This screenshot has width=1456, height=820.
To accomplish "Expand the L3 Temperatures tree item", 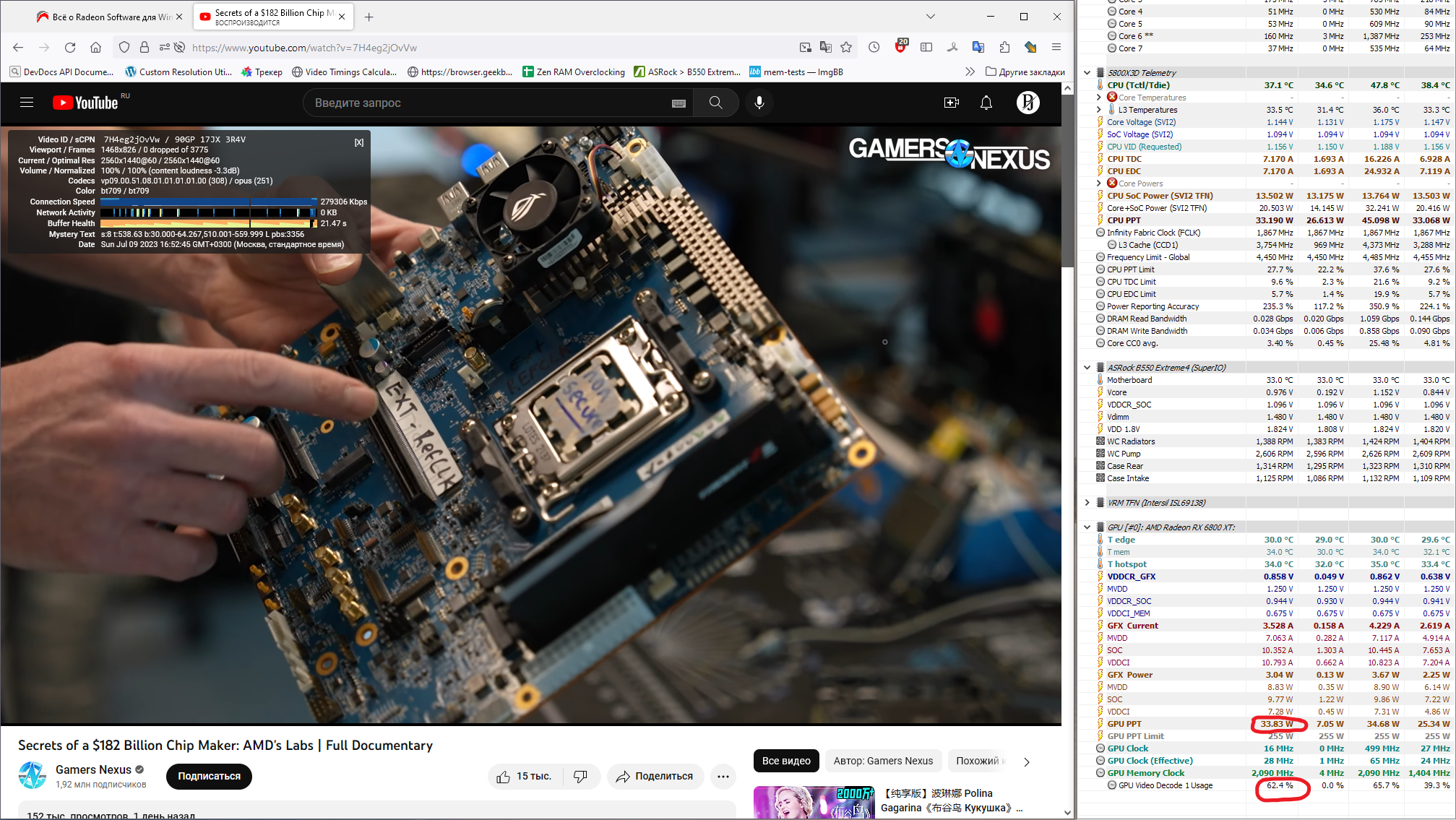I will pyautogui.click(x=1099, y=110).
